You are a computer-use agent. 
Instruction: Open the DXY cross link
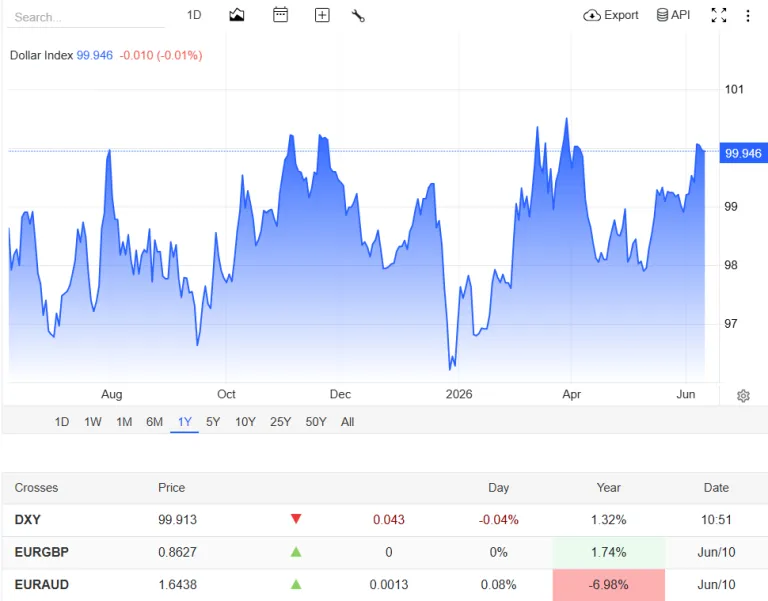click(27, 520)
